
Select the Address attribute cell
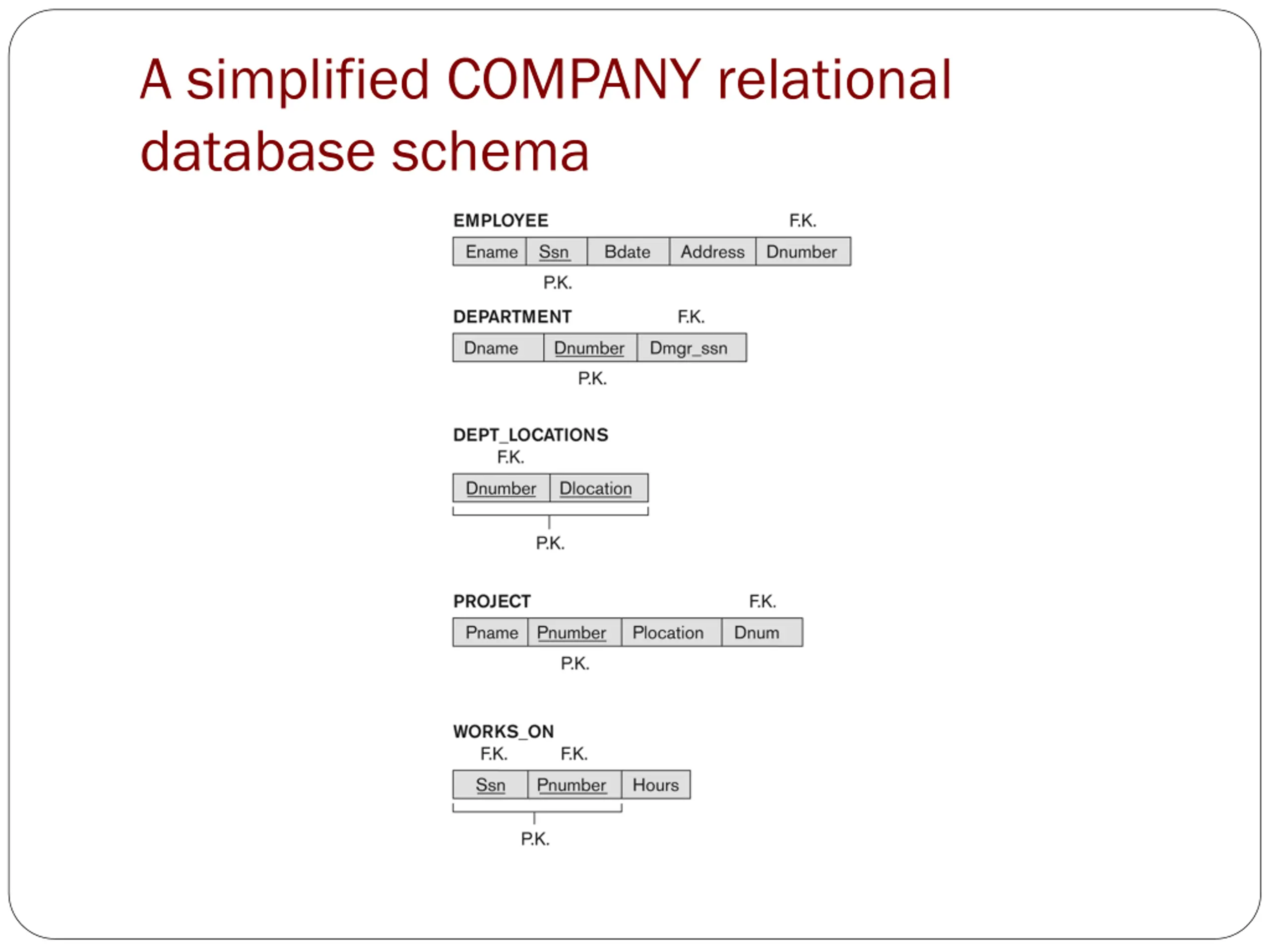pos(713,252)
